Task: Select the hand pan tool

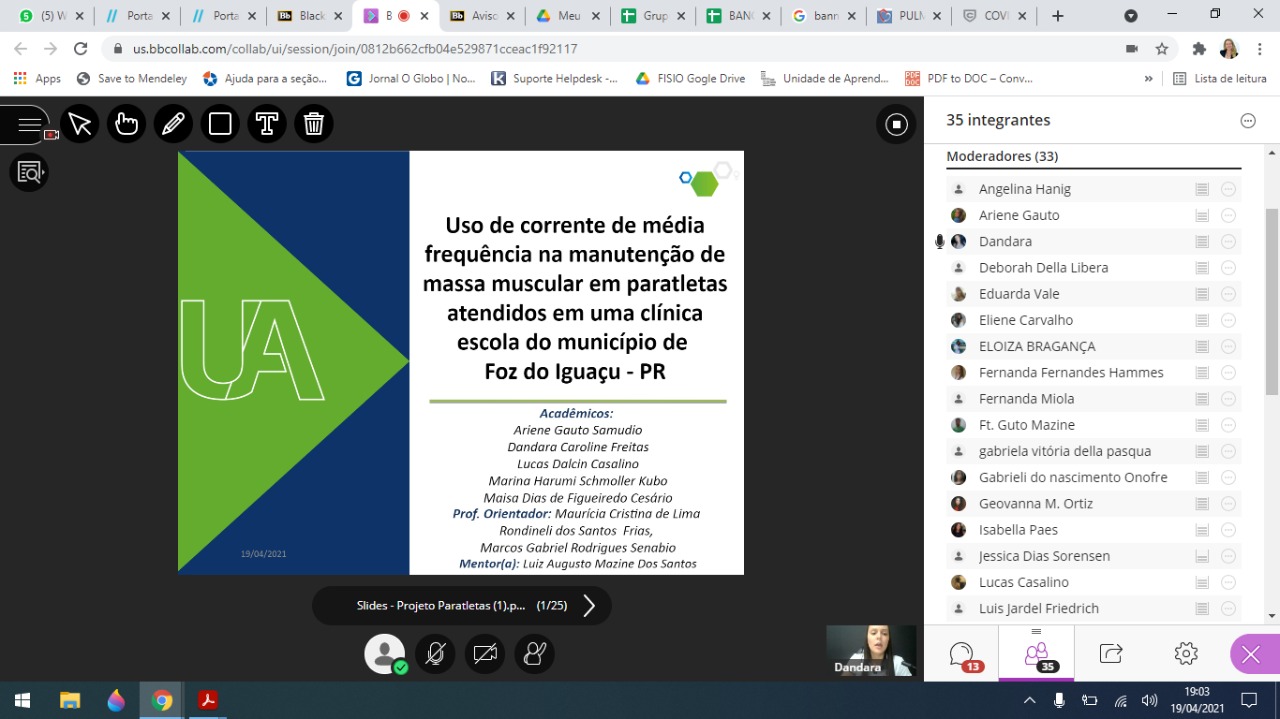Action: pyautogui.click(x=127, y=124)
